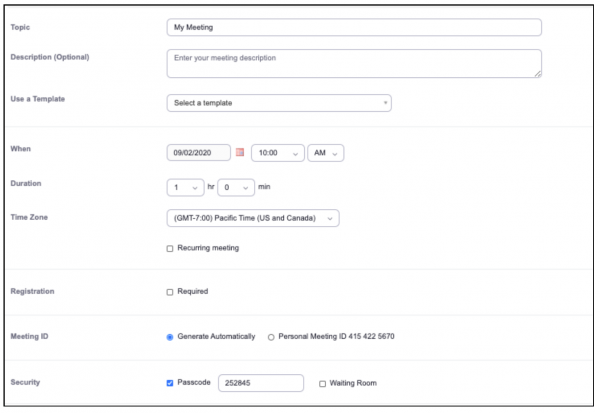Expand the Pacific Time zone dropdown
The image size is (600, 413).
coord(253,218)
